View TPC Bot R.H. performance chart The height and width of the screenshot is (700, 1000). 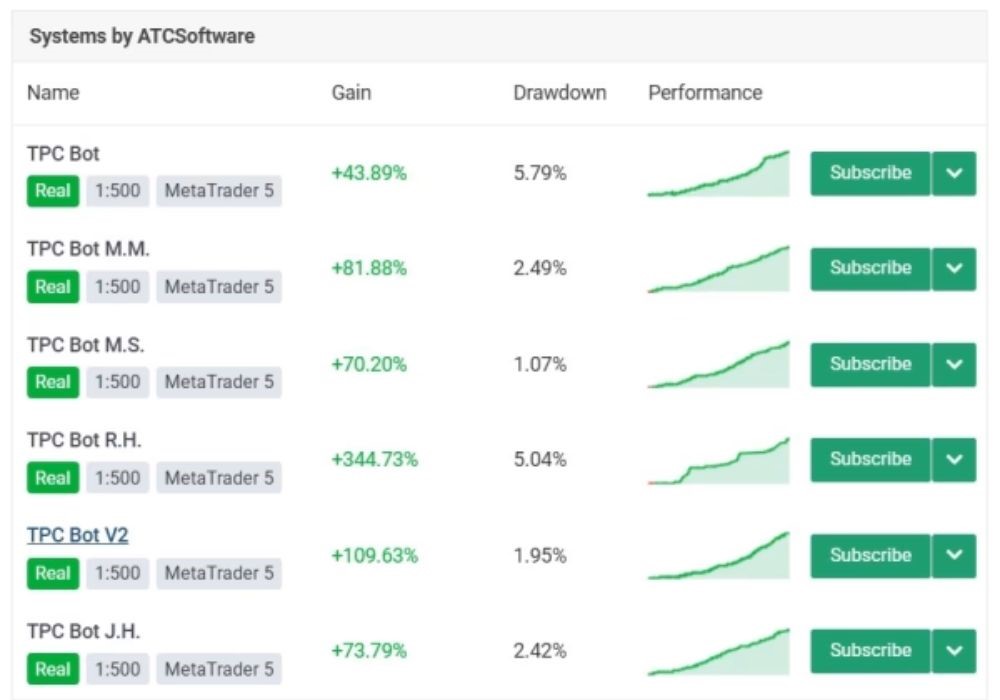point(718,462)
